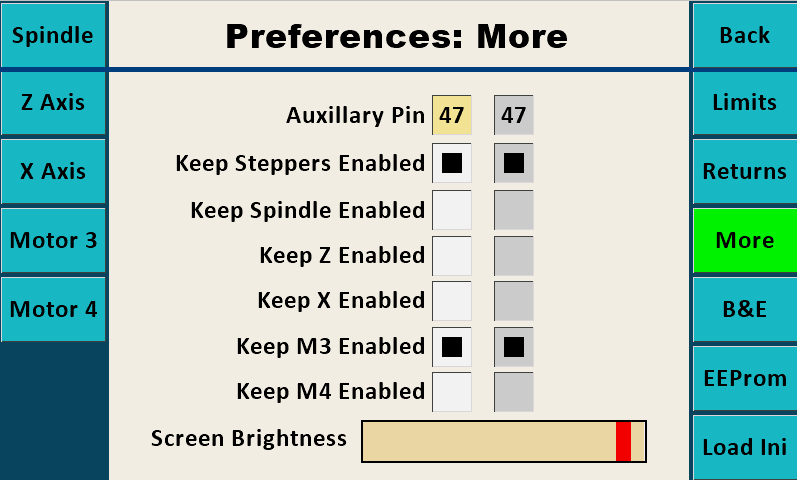Viewport: 797px width, 480px height.
Task: Open the Spindle settings page
Action: (53, 35)
